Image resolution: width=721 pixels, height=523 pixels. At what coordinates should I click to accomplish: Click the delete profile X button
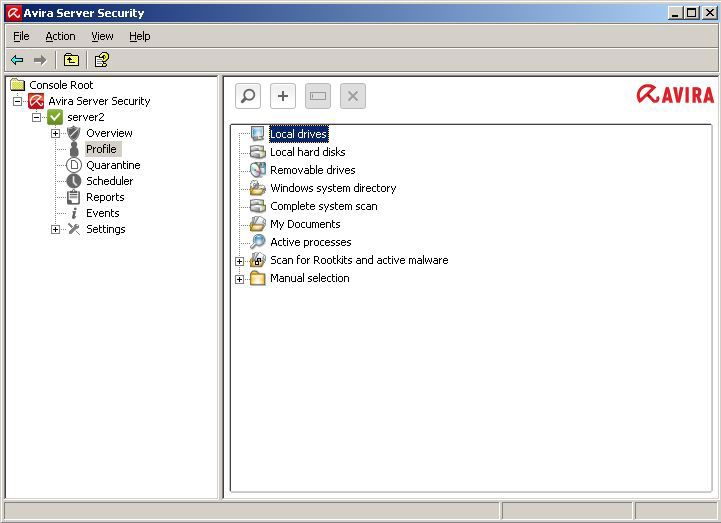[353, 96]
